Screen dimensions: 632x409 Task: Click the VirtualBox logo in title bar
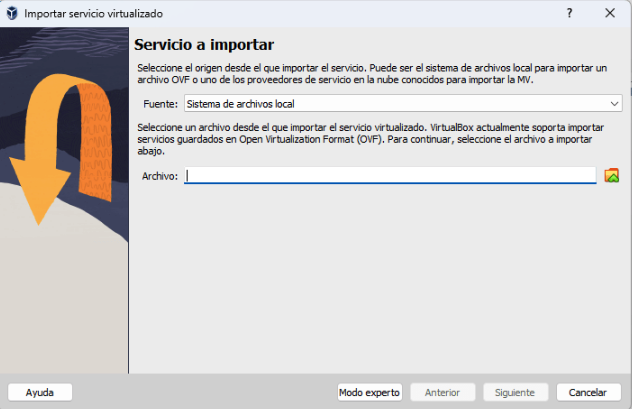click(11, 13)
